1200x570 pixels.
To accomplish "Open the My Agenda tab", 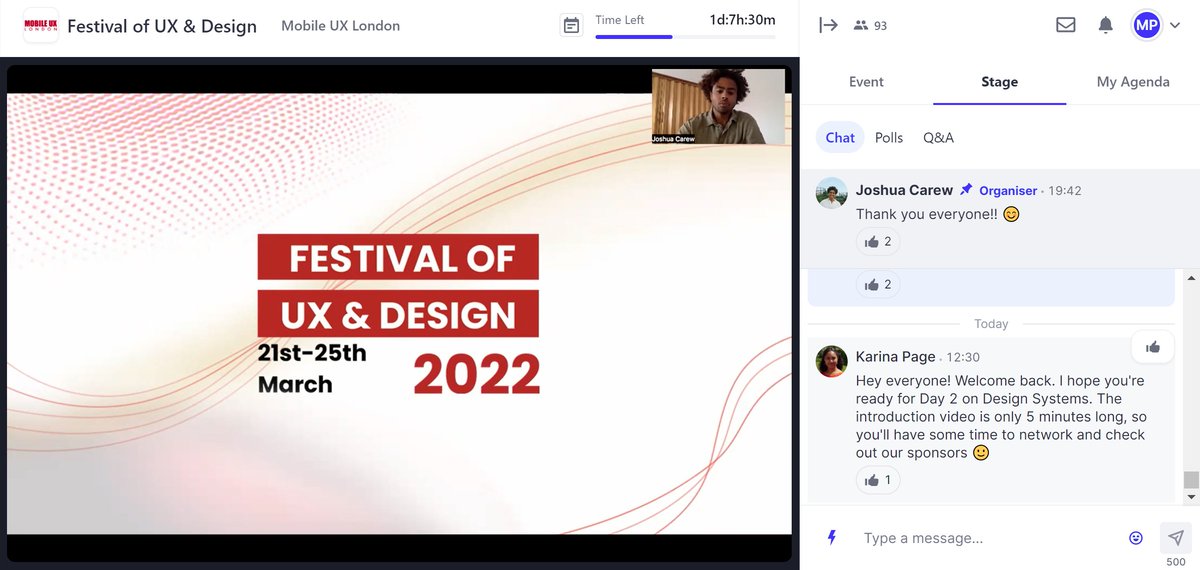I will [x=1133, y=82].
